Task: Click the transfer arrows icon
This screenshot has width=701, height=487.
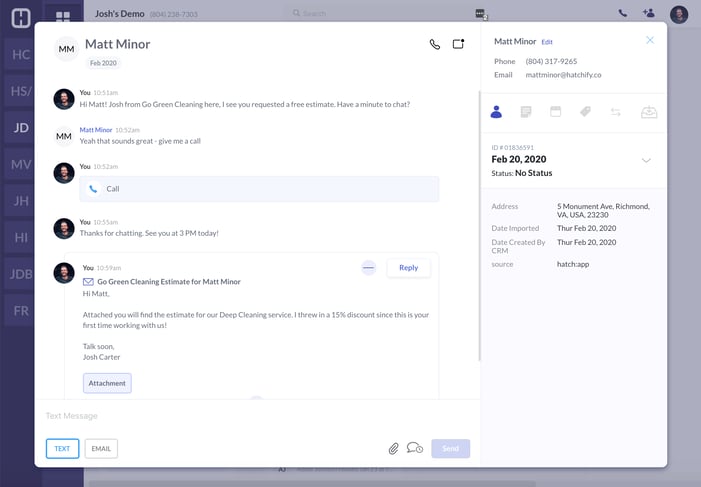Action: 617,112
